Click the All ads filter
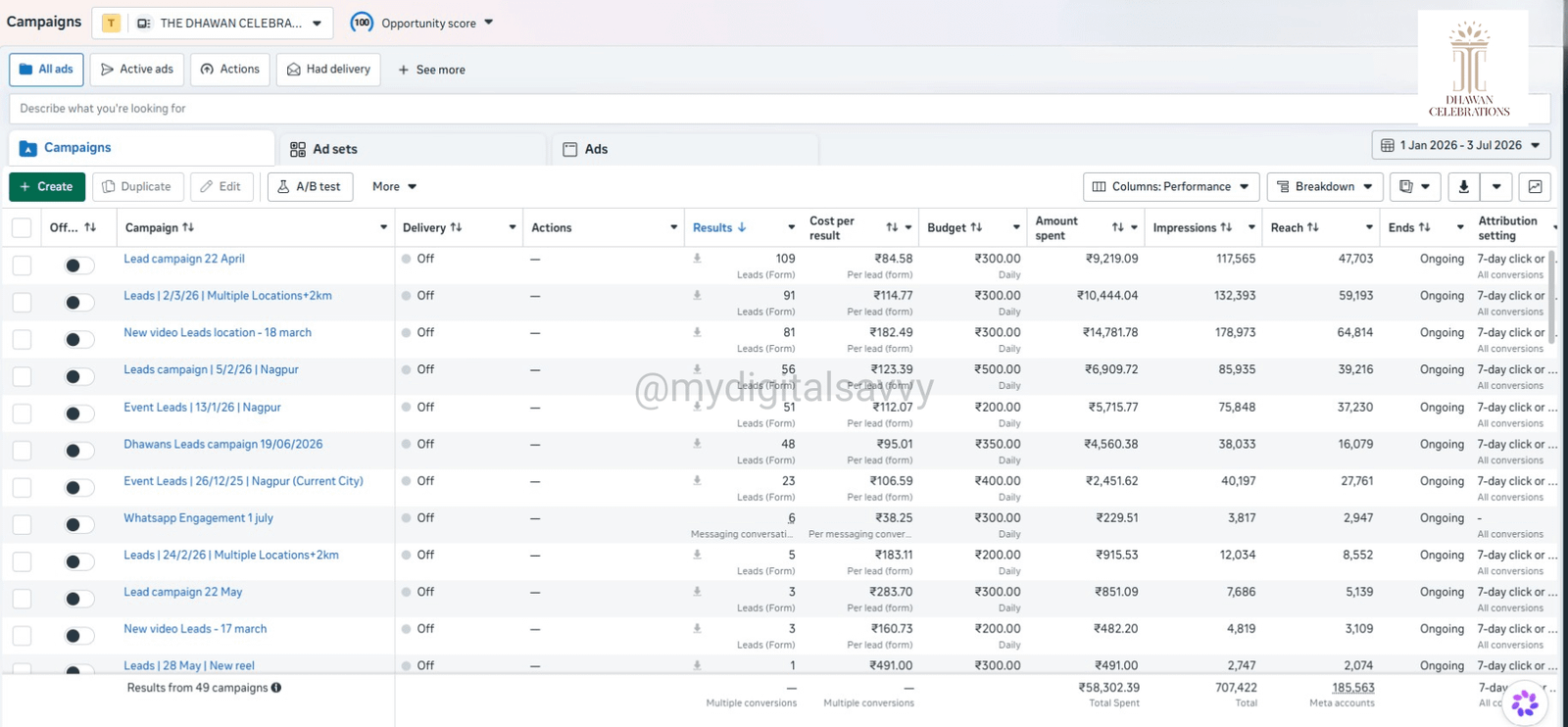The height and width of the screenshot is (727, 1568). (46, 70)
